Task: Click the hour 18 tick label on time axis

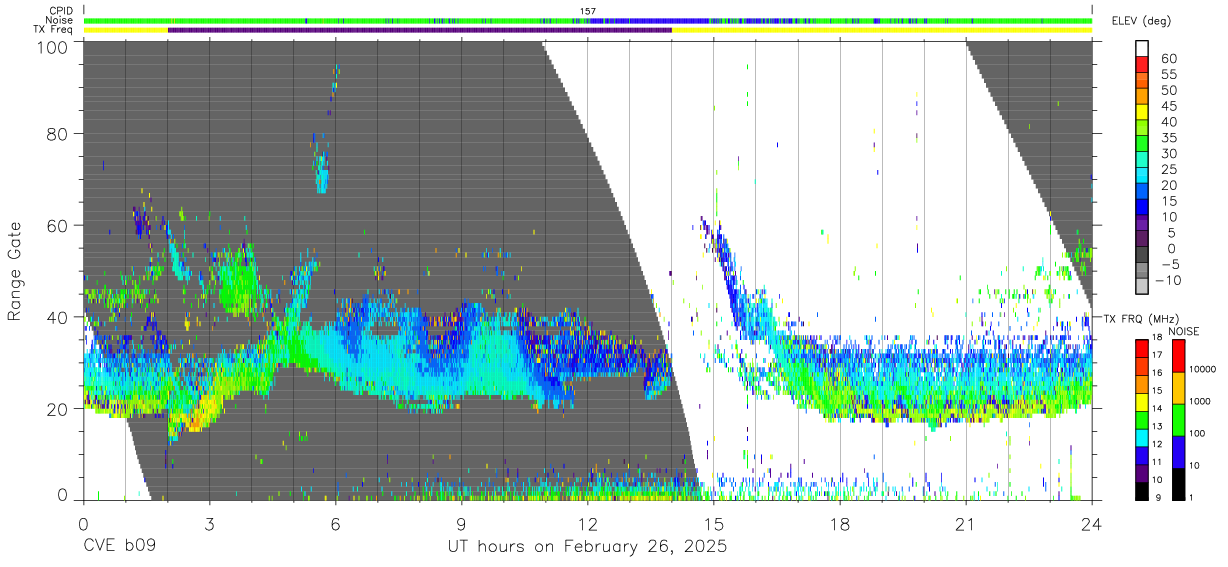Action: [x=839, y=524]
